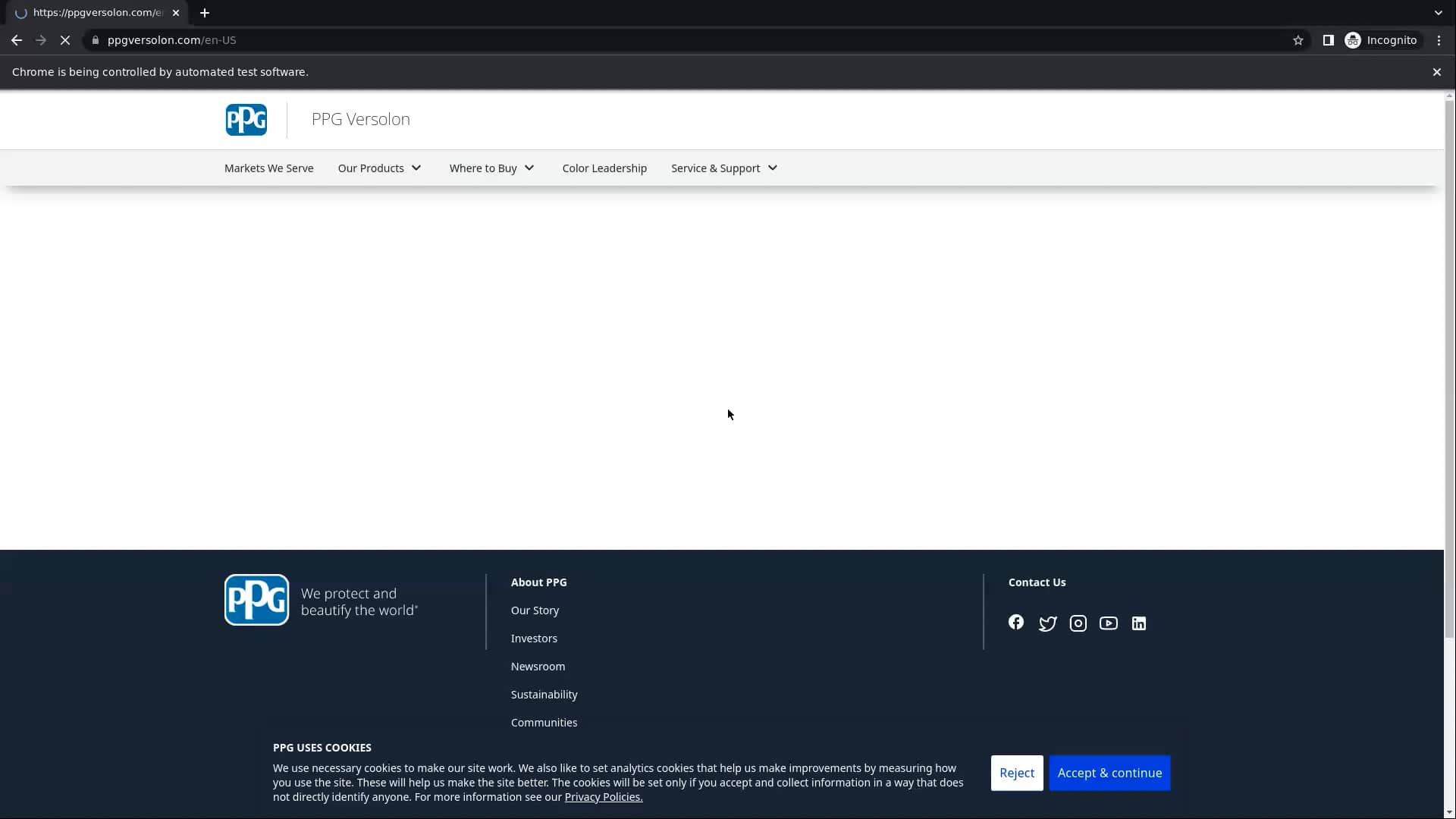Toggle the bookmark star in the address bar
Image resolution: width=1456 pixels, height=819 pixels.
(1298, 40)
